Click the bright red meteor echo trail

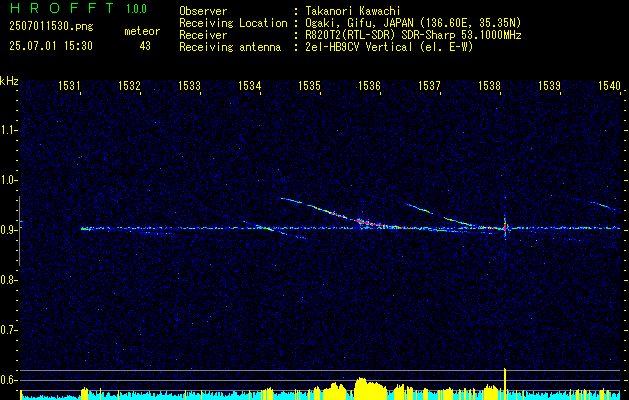pos(369,222)
